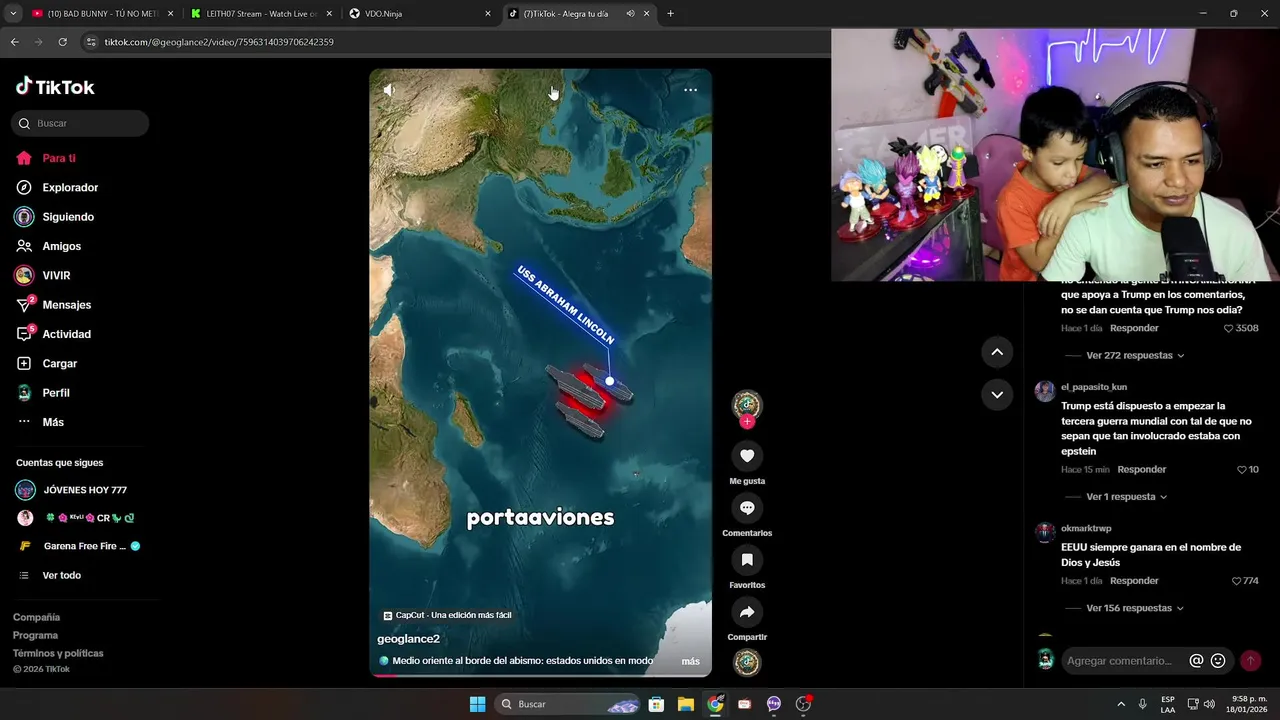Reload the page in Chrome
Screen dimensions: 1280x720
tap(62, 42)
